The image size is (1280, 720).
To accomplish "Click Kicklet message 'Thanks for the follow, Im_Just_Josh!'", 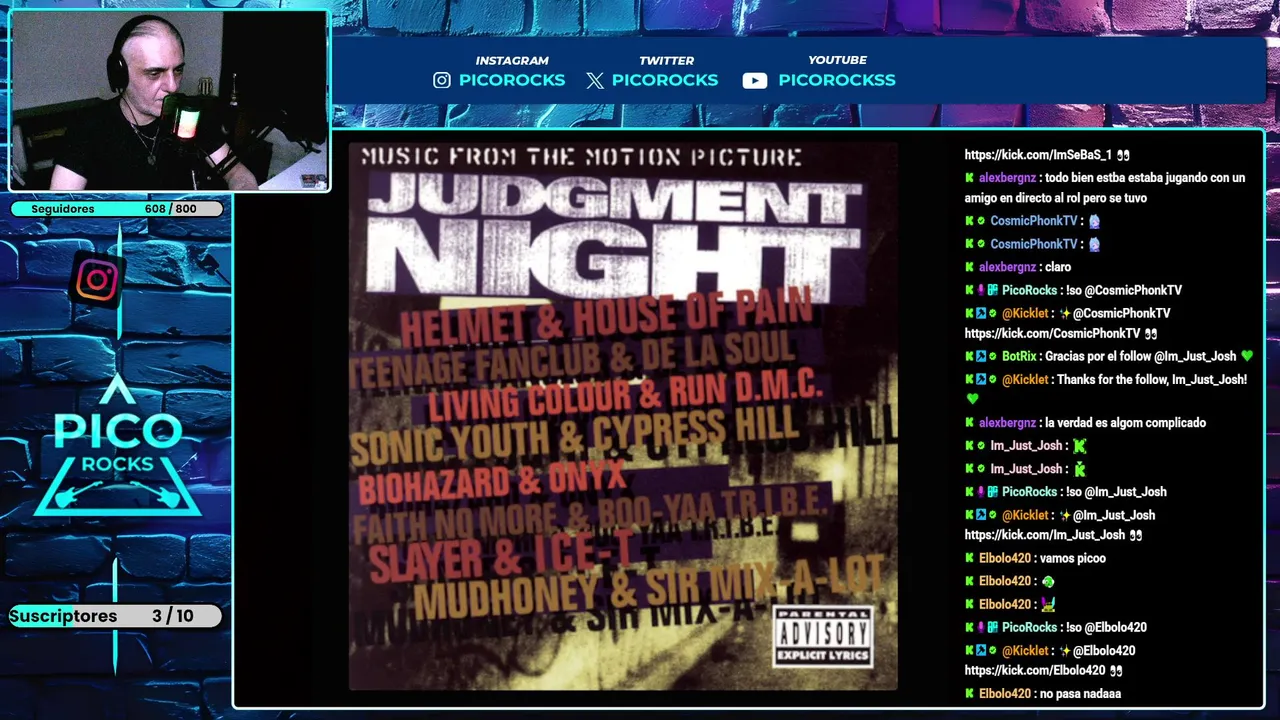I will [x=1106, y=389].
